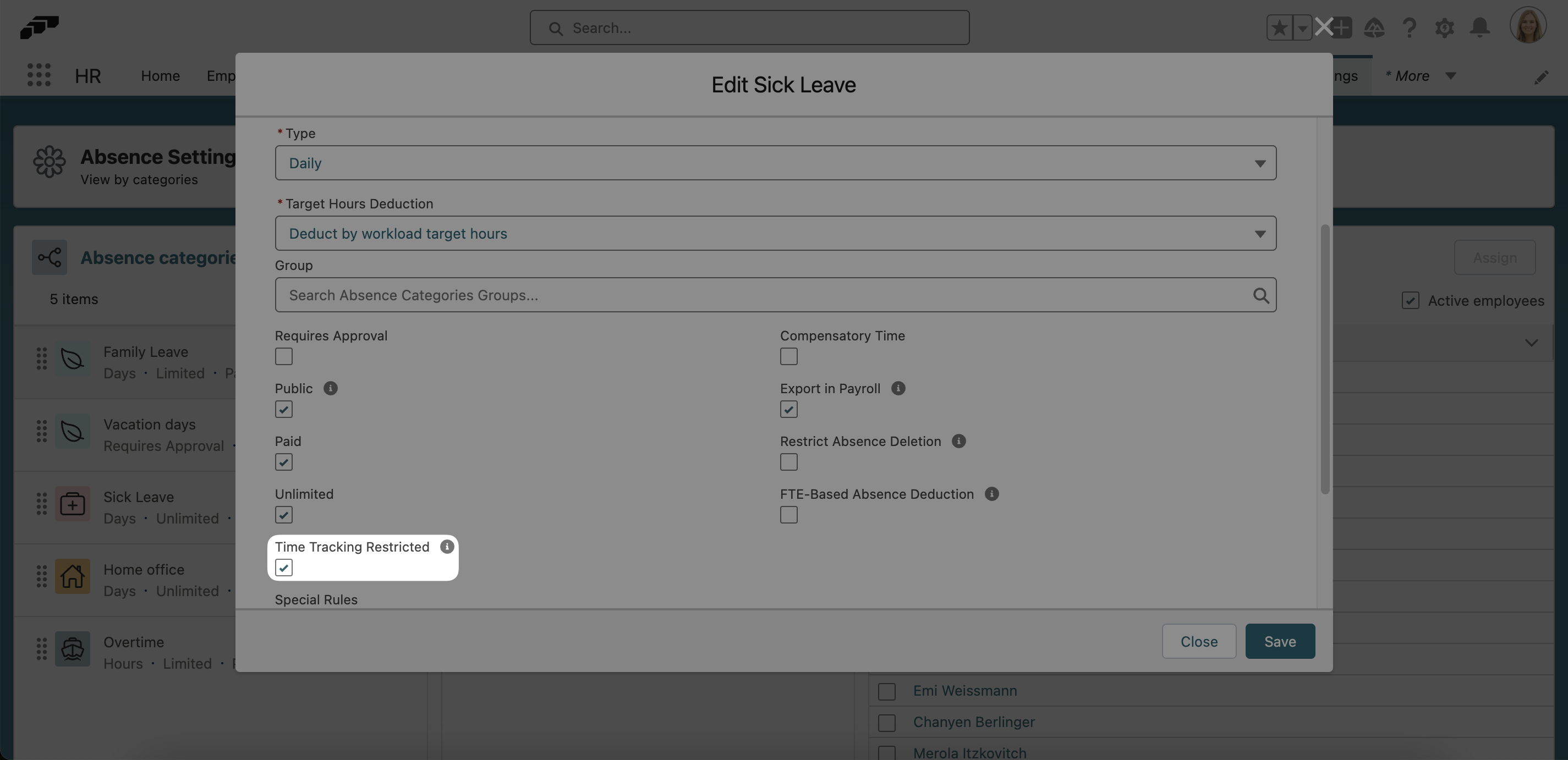The image size is (1568, 760).
Task: Click the Search Absence Categories Groups field
Action: [x=731, y=295]
